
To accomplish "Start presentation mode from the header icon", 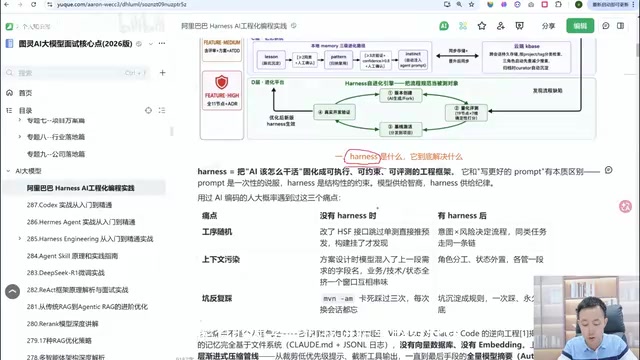I will click(x=519, y=26).
